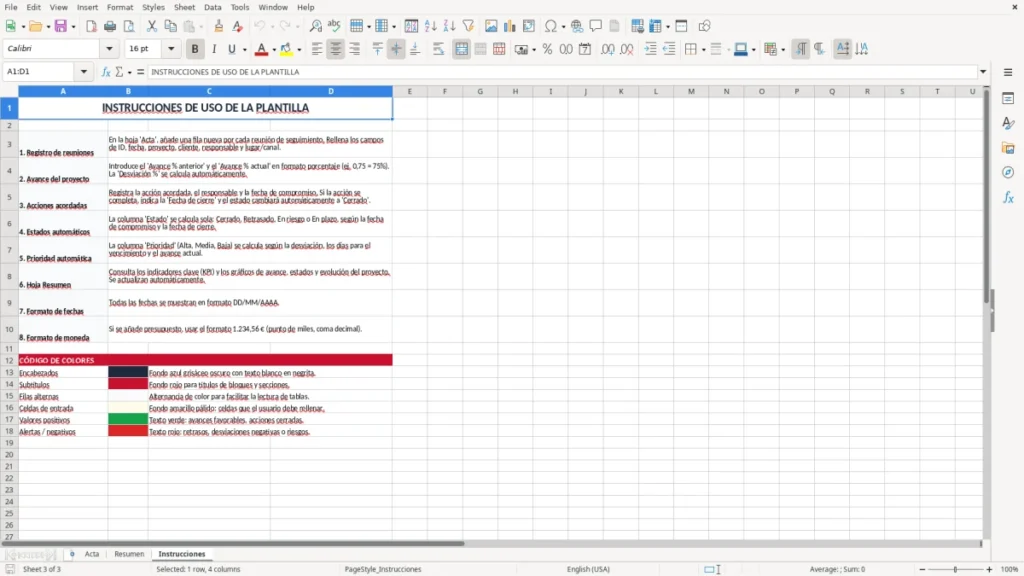This screenshot has height=576, width=1024.
Task: Toggle Align Bottom vertical alignment
Action: [415, 49]
